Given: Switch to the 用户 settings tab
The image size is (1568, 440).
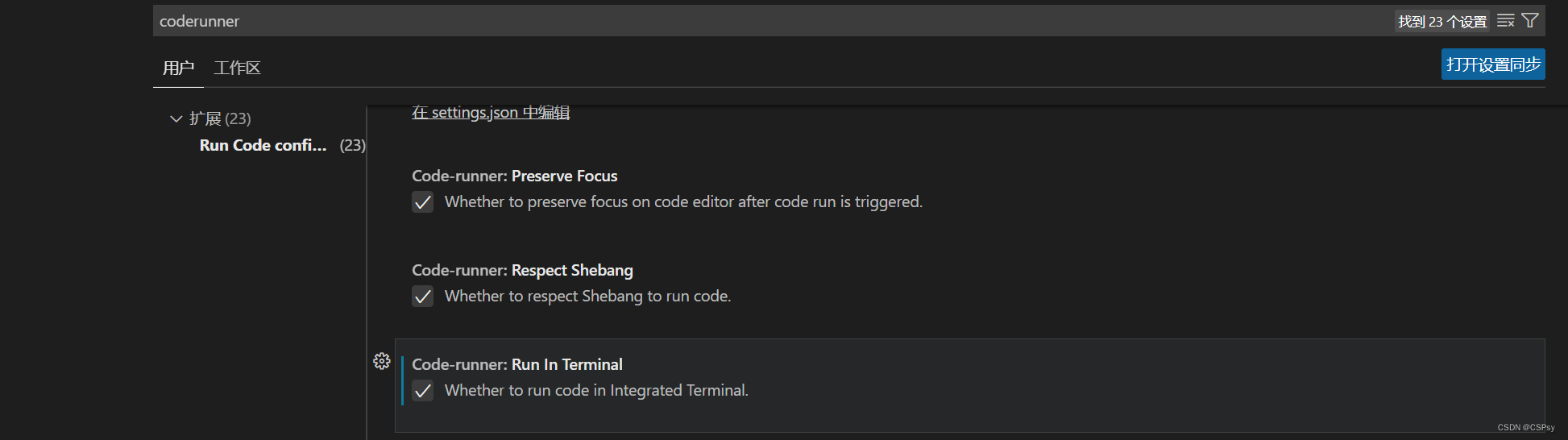Looking at the screenshot, I should coord(179,68).
